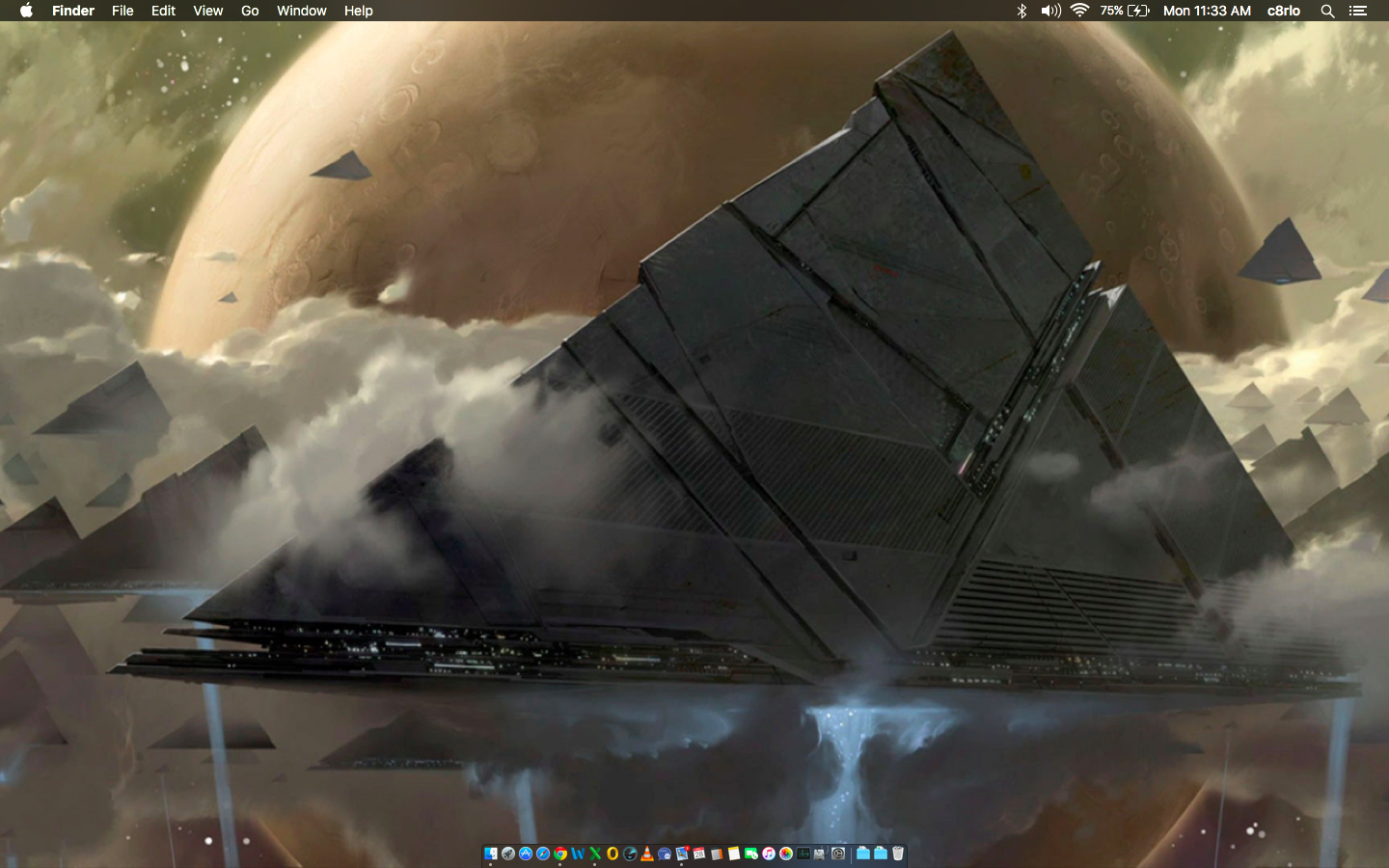Open Photos colorful flower icon
1389x868 pixels.
[x=786, y=854]
